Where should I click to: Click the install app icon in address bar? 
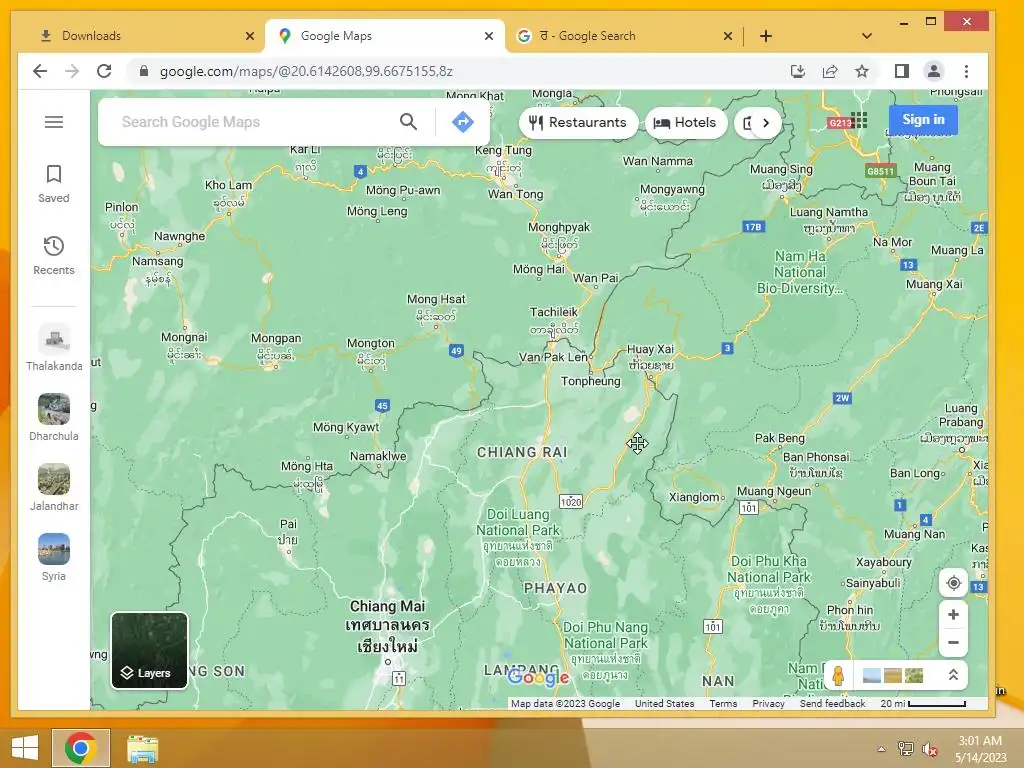(797, 71)
